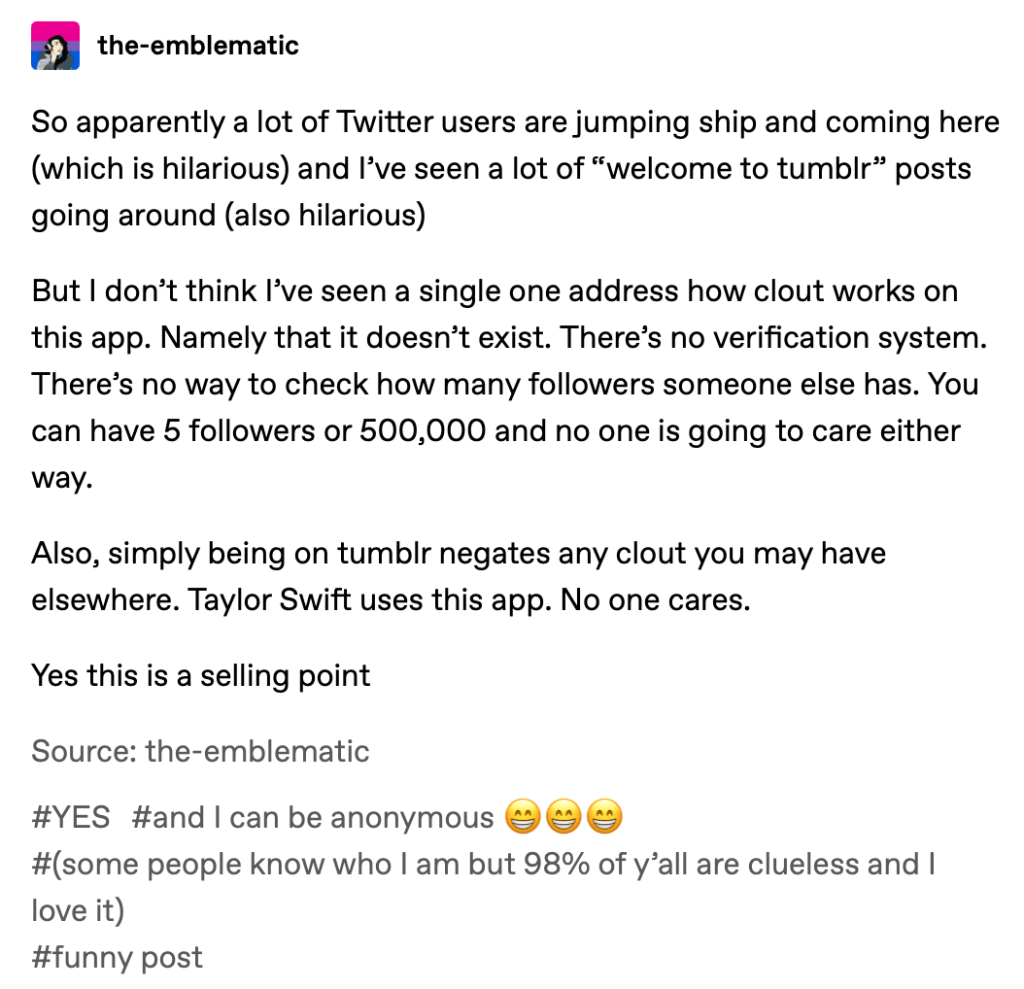Click the the-emblematic profile avatar
Image resolution: width=1024 pixels, height=989 pixels.
55,45
